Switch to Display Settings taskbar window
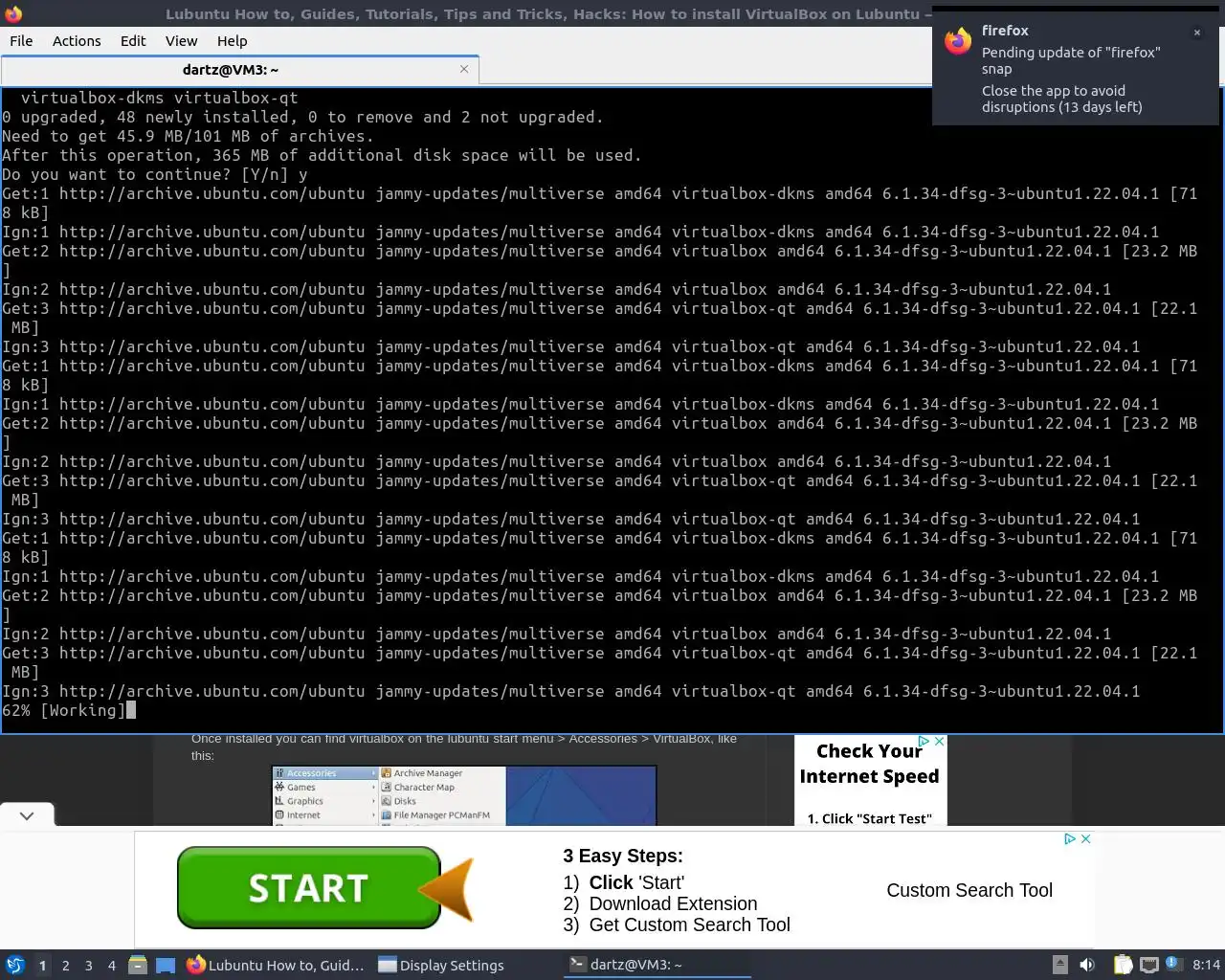This screenshot has width=1225, height=980. click(441, 965)
